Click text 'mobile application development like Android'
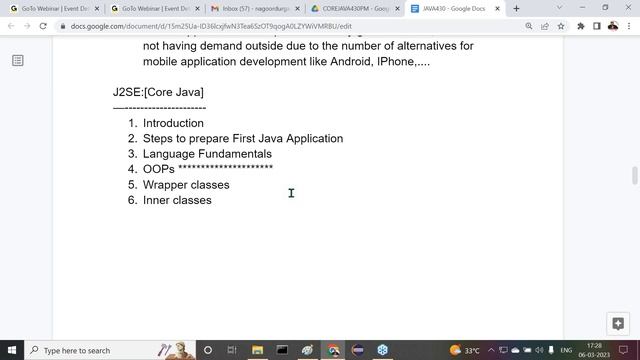640x360 pixels. (258, 62)
